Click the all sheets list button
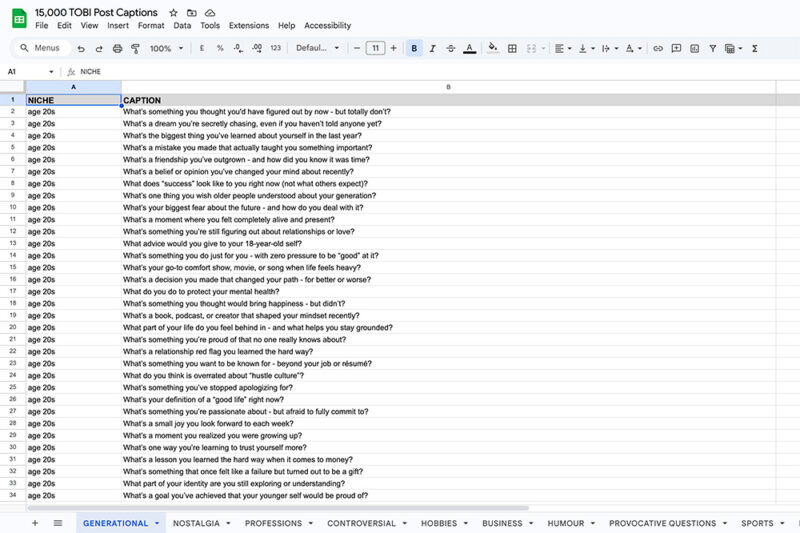The width and height of the screenshot is (800, 533). coord(57,523)
